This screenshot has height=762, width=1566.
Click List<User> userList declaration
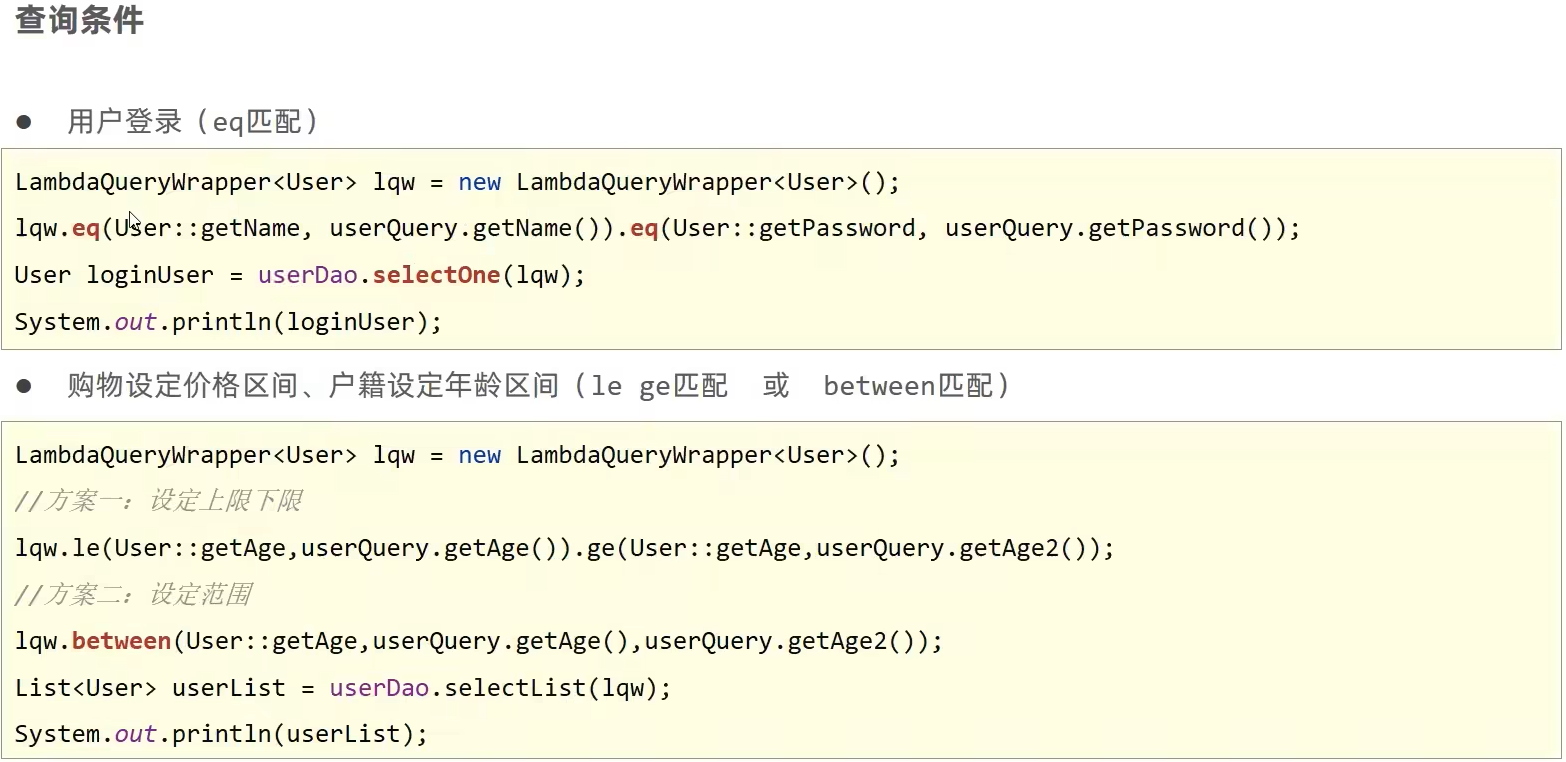(x=150, y=687)
